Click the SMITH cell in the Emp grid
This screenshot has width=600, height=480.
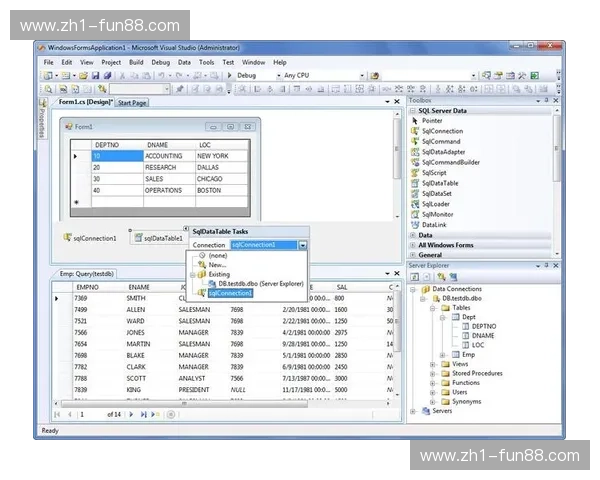[136, 298]
